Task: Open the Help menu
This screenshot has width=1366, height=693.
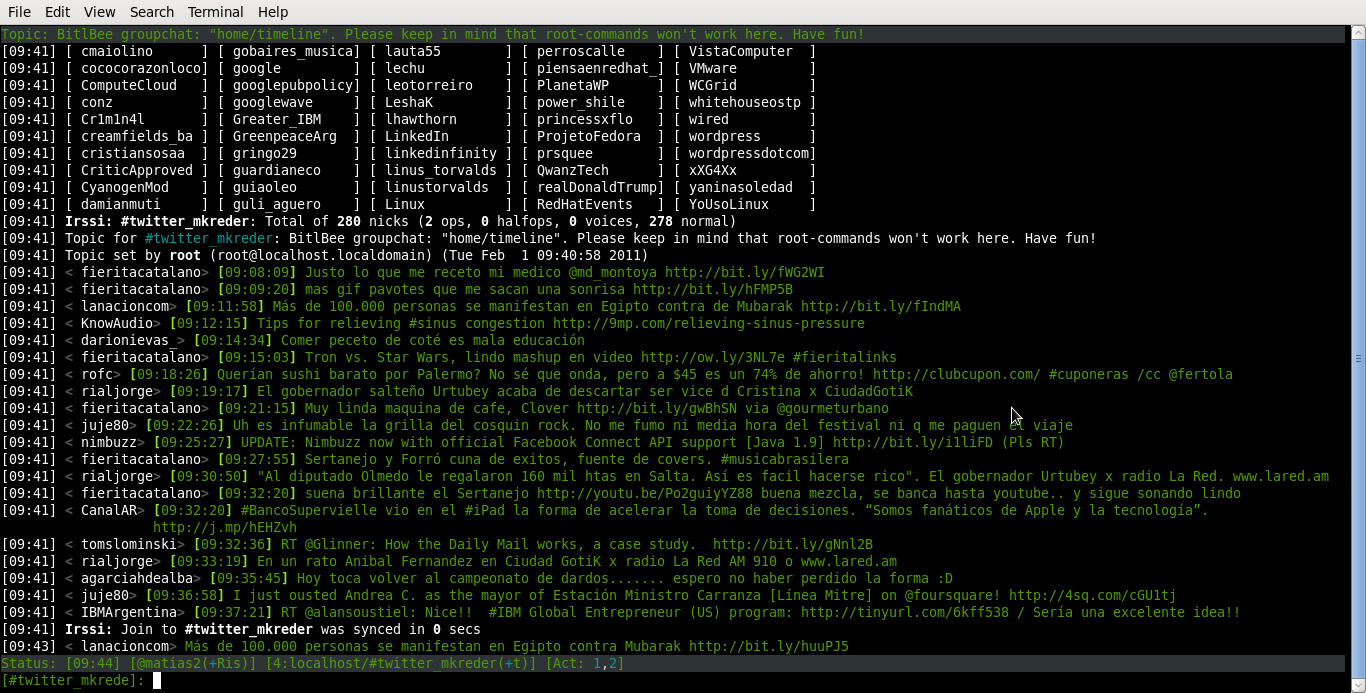Action: [x=273, y=12]
